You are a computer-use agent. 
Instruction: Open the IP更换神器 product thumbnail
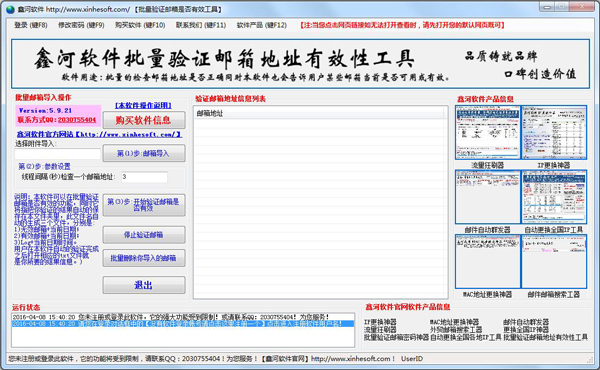[x=554, y=132]
